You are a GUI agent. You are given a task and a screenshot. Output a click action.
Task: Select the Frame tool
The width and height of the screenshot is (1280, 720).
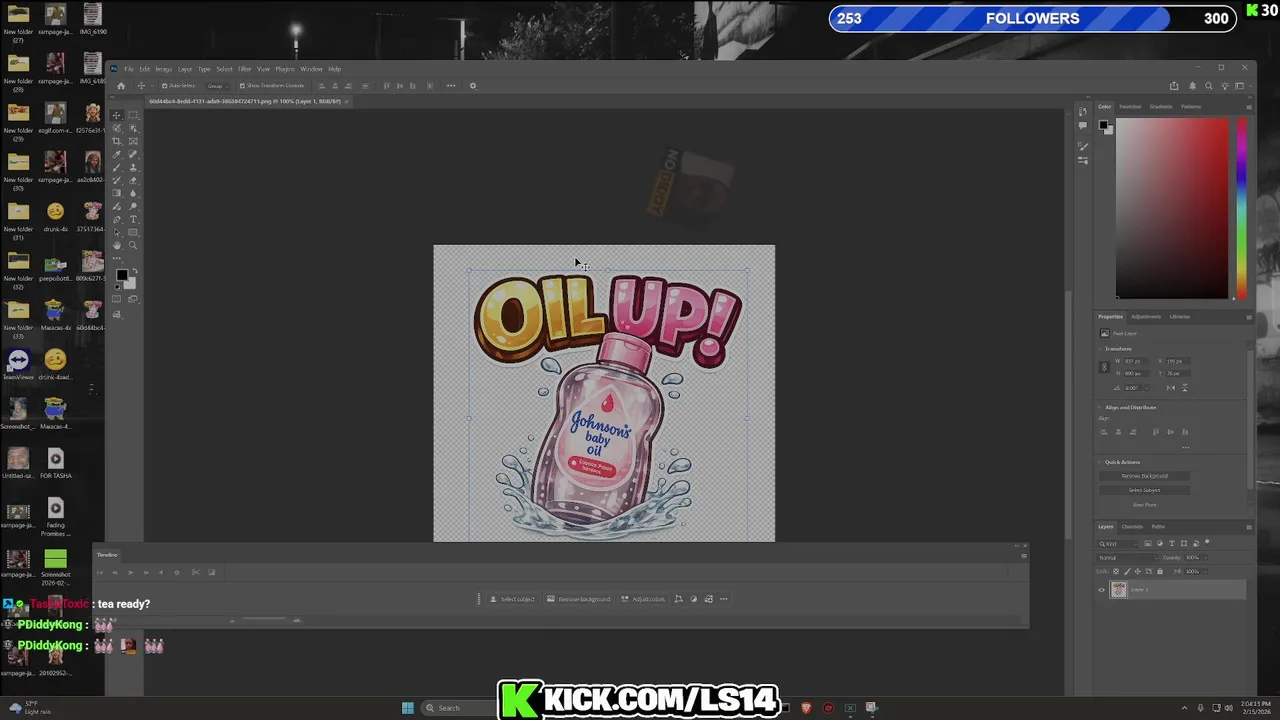pos(133,141)
